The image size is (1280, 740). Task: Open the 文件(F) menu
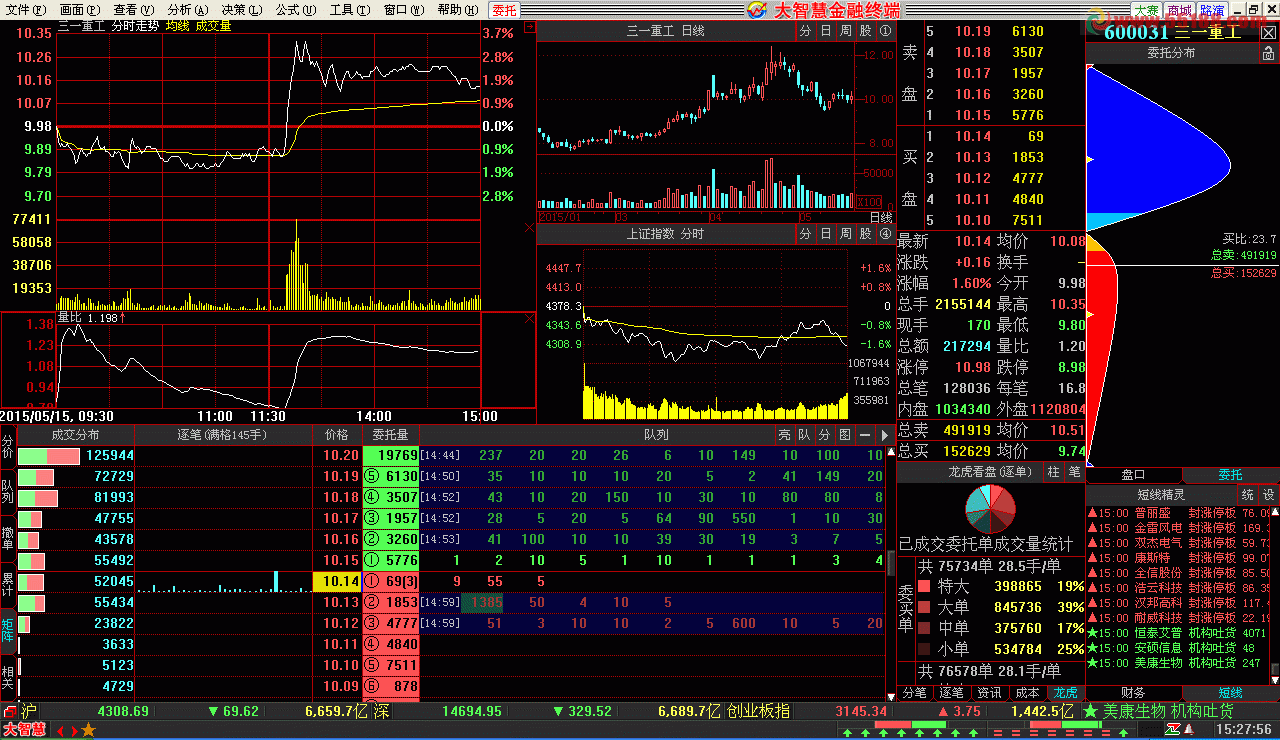pos(26,10)
